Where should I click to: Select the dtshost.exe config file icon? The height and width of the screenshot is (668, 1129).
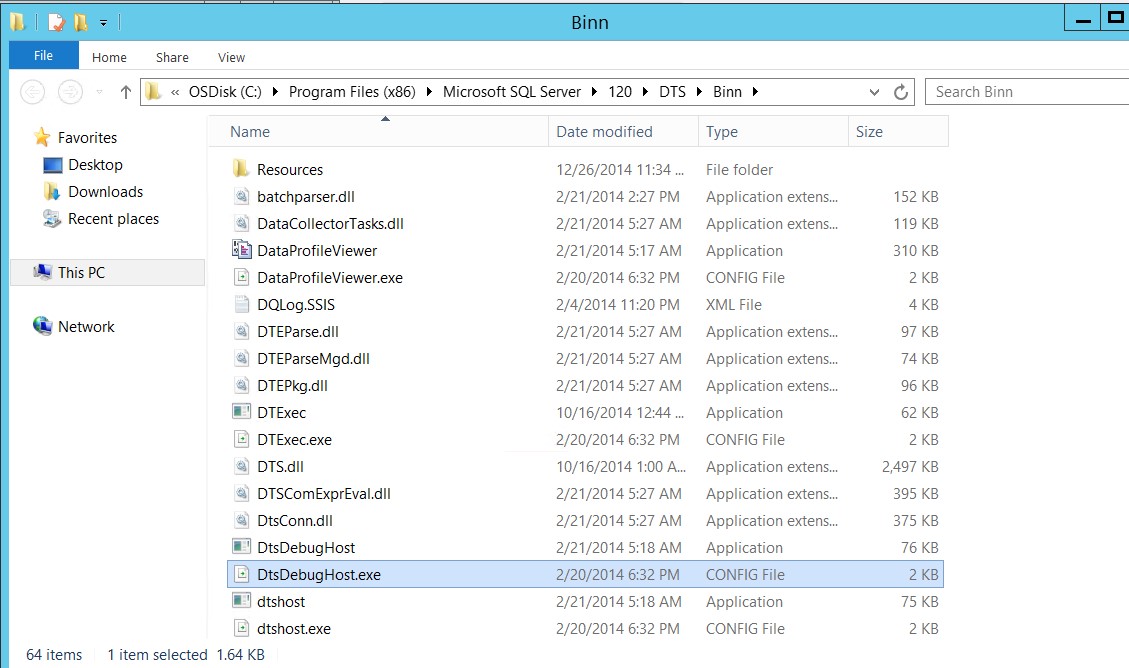pyautogui.click(x=242, y=628)
